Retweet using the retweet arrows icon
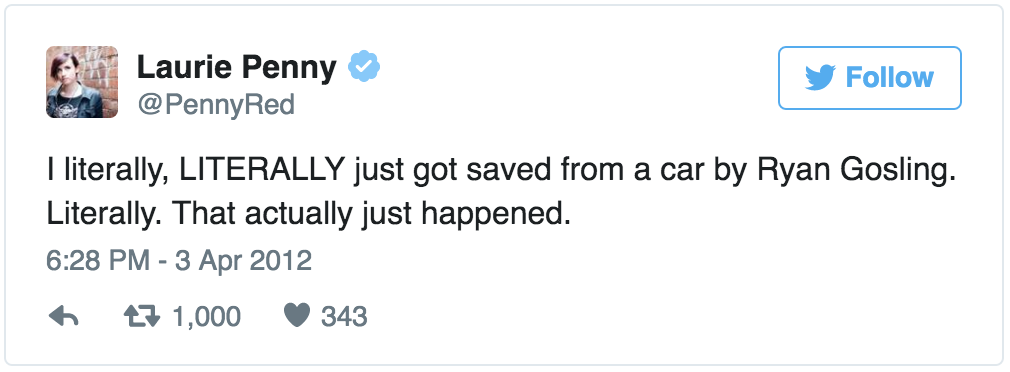Viewport: 1010px width, 372px height. pos(142,316)
